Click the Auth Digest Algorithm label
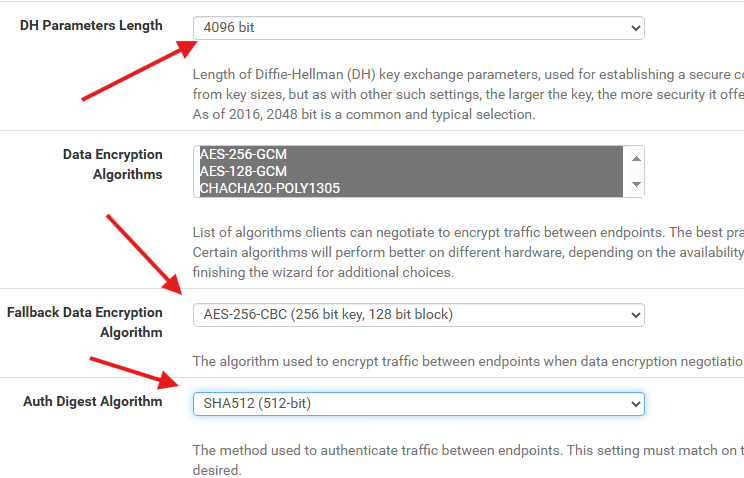The height and width of the screenshot is (478, 744). (x=93, y=402)
